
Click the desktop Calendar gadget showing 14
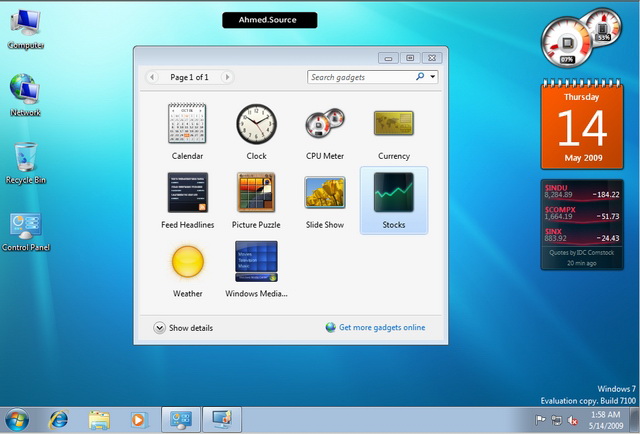[582, 125]
